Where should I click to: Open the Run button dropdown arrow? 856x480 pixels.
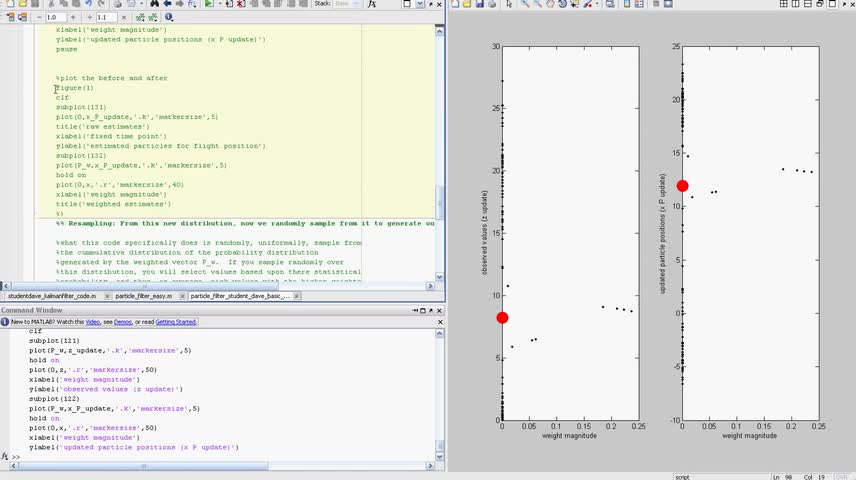pyautogui.click(x=220, y=4)
